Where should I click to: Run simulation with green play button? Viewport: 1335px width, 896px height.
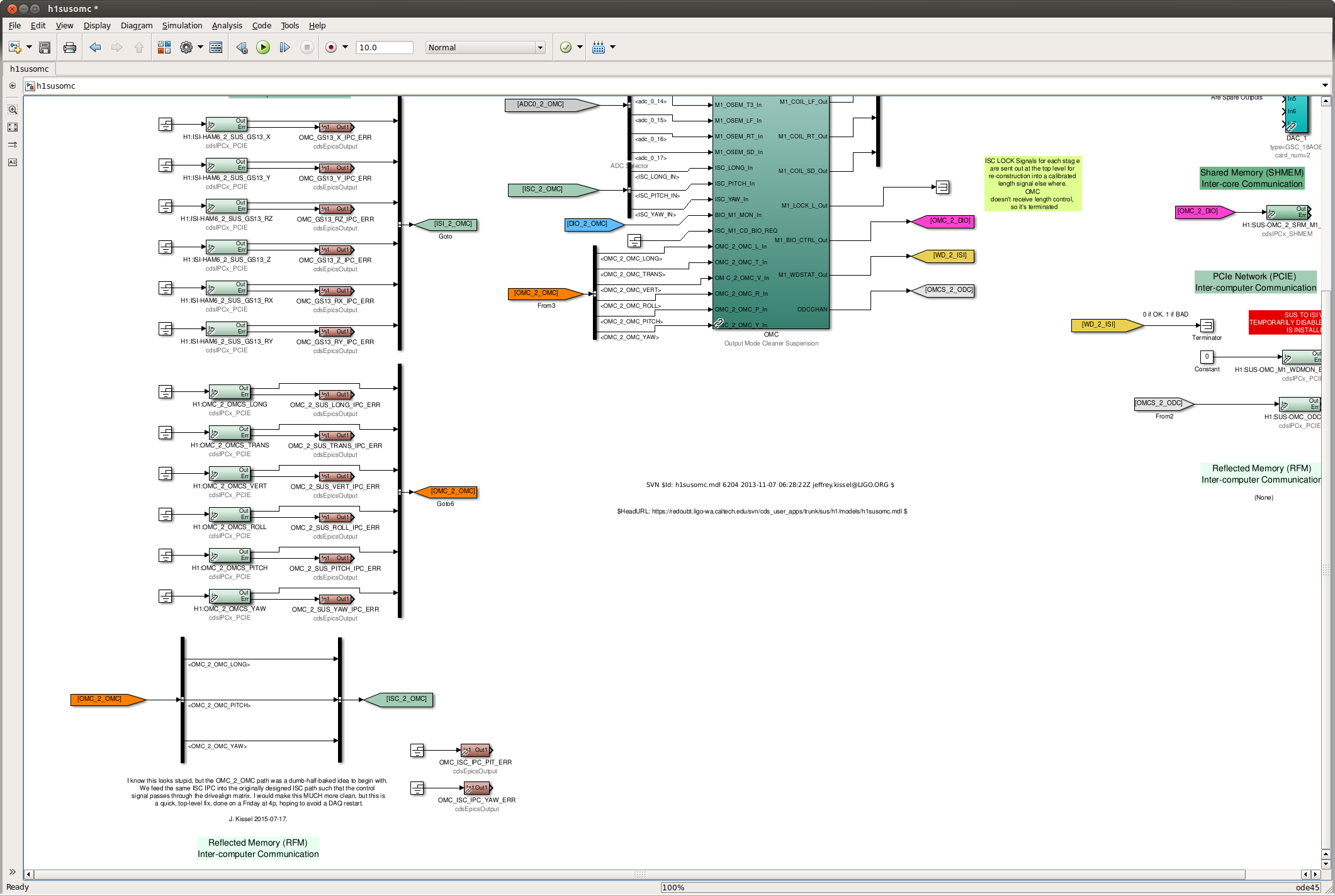[x=263, y=47]
